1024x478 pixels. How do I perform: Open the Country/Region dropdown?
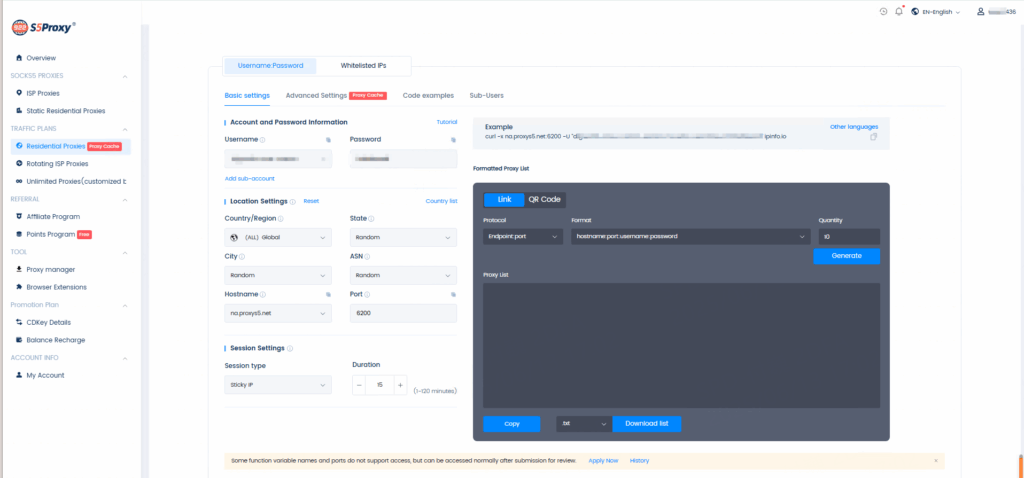[278, 238]
